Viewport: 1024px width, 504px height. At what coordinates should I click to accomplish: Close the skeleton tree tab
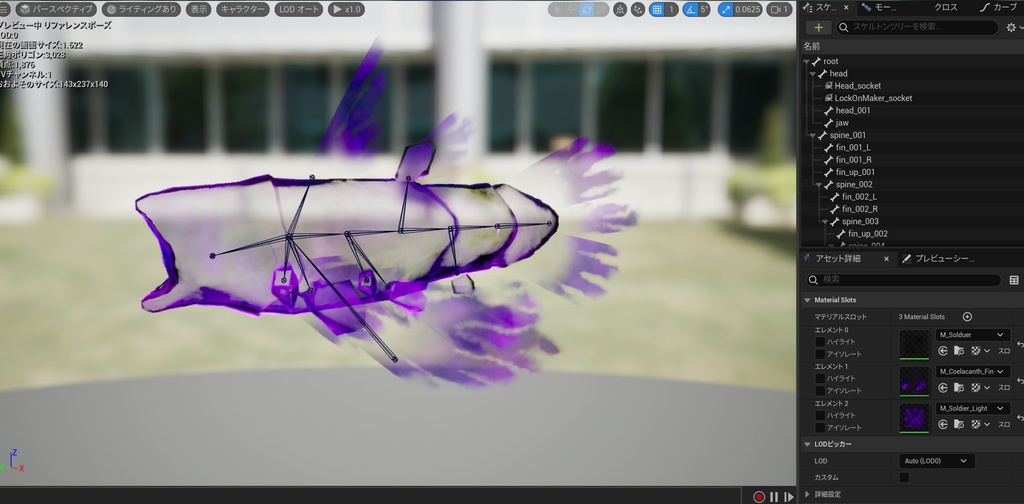(x=846, y=8)
